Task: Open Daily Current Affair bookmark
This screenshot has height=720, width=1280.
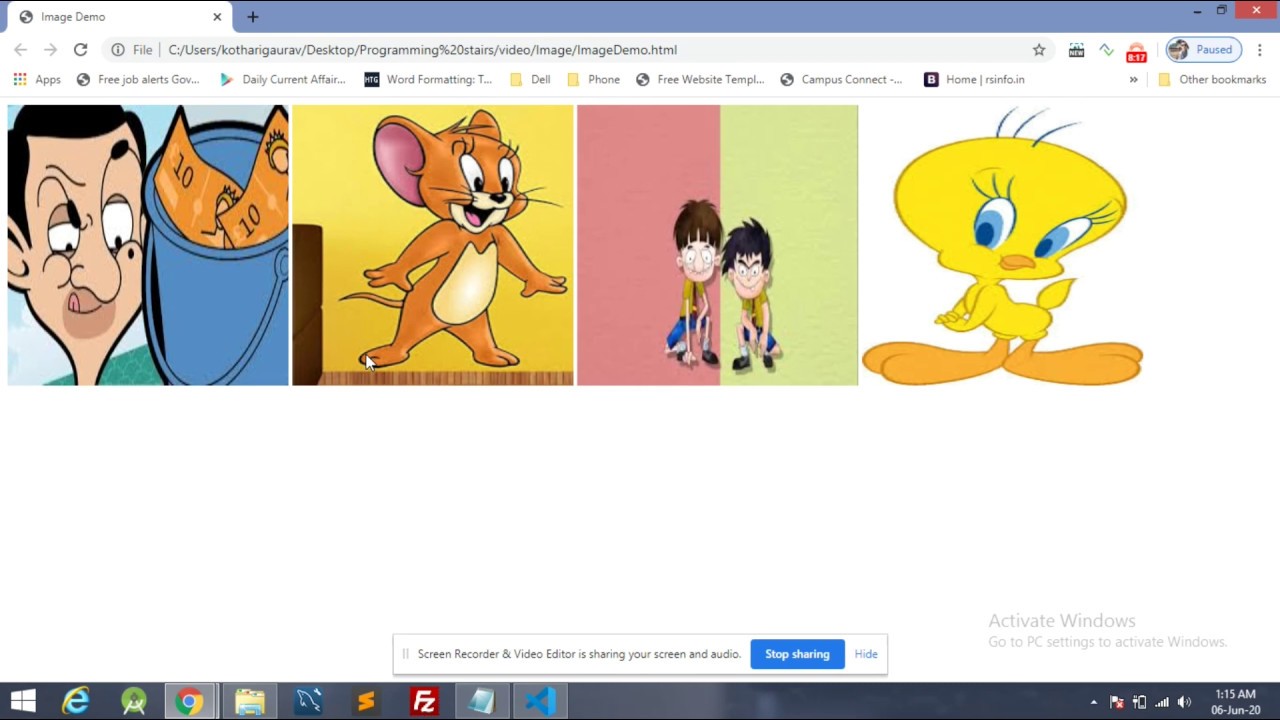Action: point(283,79)
